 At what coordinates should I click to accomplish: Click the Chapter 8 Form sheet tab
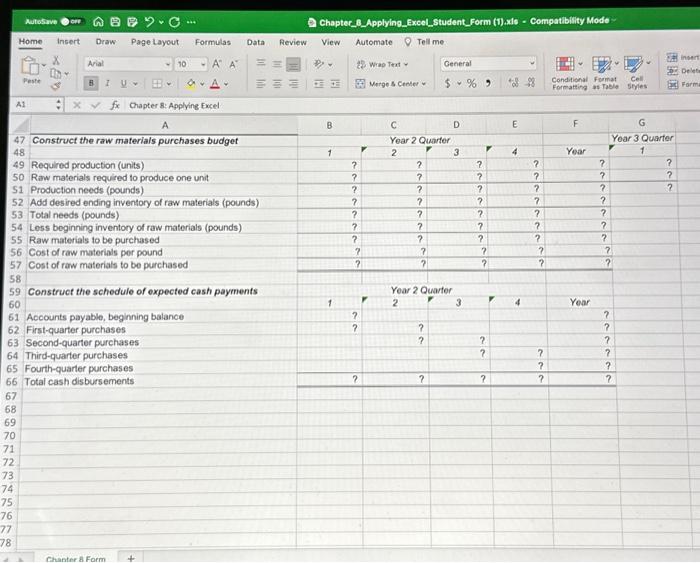[75, 559]
